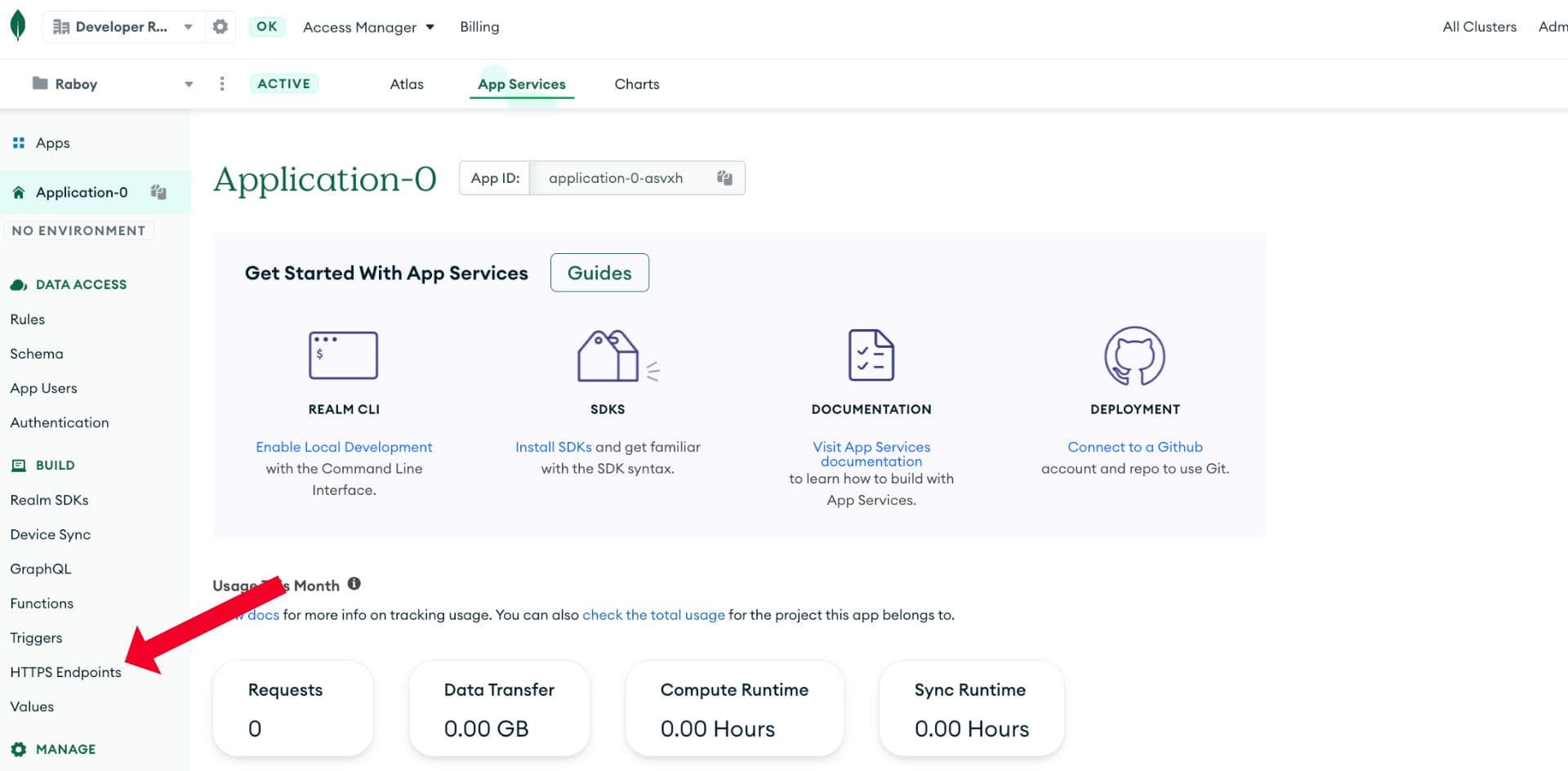Click the Realm CLI terminal icon

343,354
